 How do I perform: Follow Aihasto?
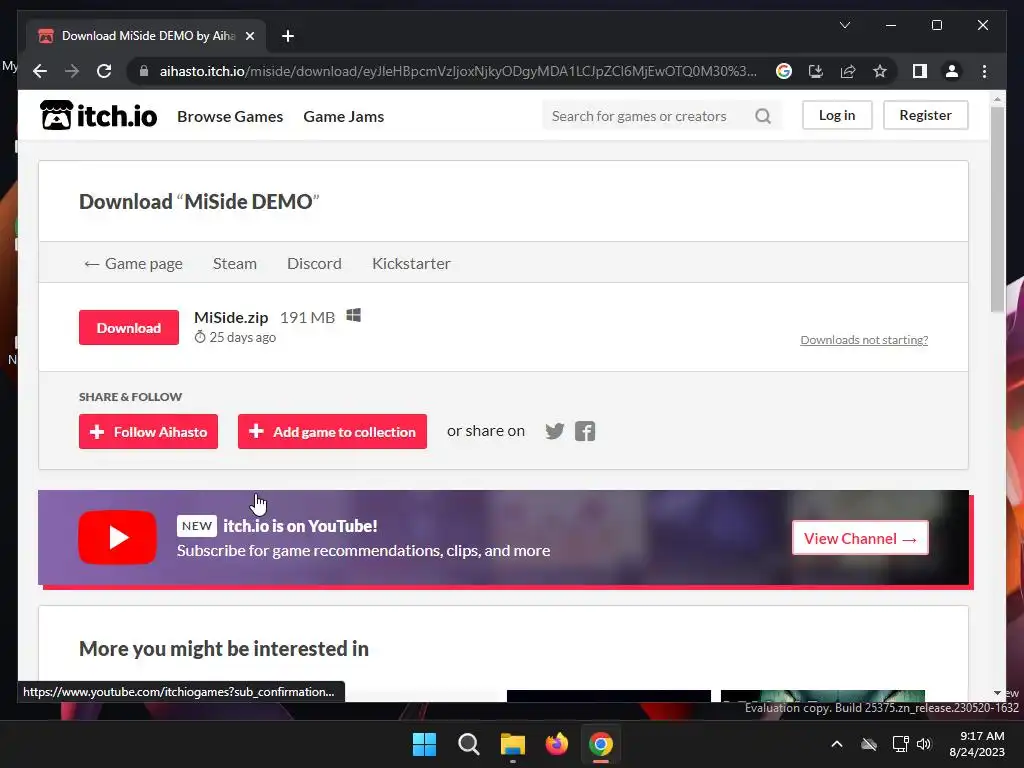(148, 432)
